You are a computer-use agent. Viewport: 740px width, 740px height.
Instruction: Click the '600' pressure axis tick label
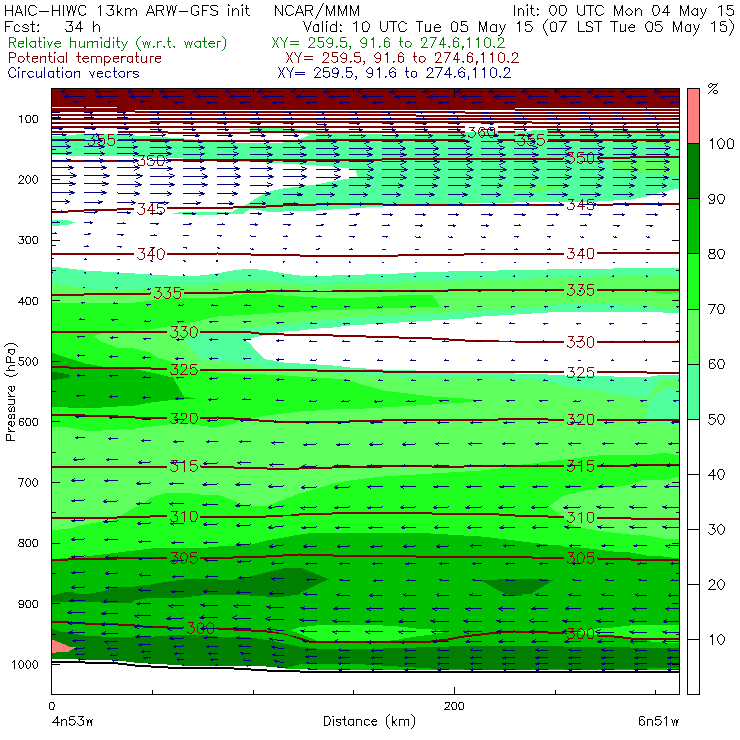[x=28, y=422]
